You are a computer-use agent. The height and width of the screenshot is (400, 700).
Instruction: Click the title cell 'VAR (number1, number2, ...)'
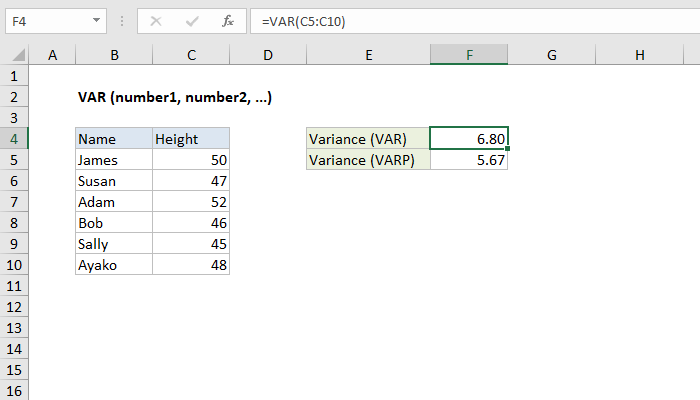[x=175, y=97]
